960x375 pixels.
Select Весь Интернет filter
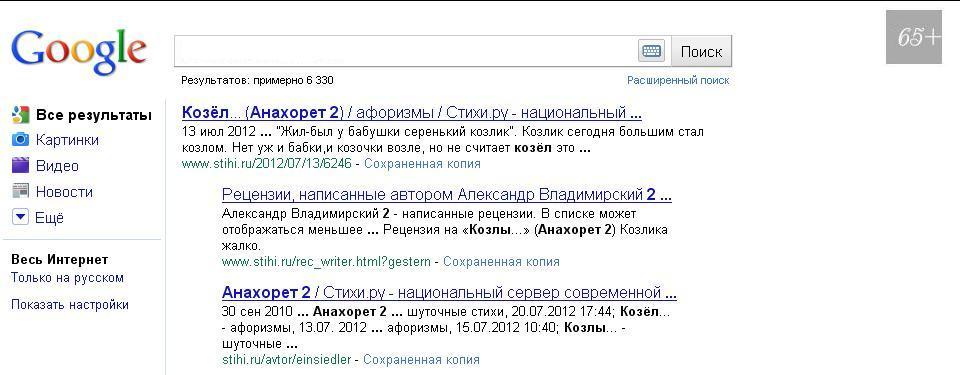pos(59,260)
